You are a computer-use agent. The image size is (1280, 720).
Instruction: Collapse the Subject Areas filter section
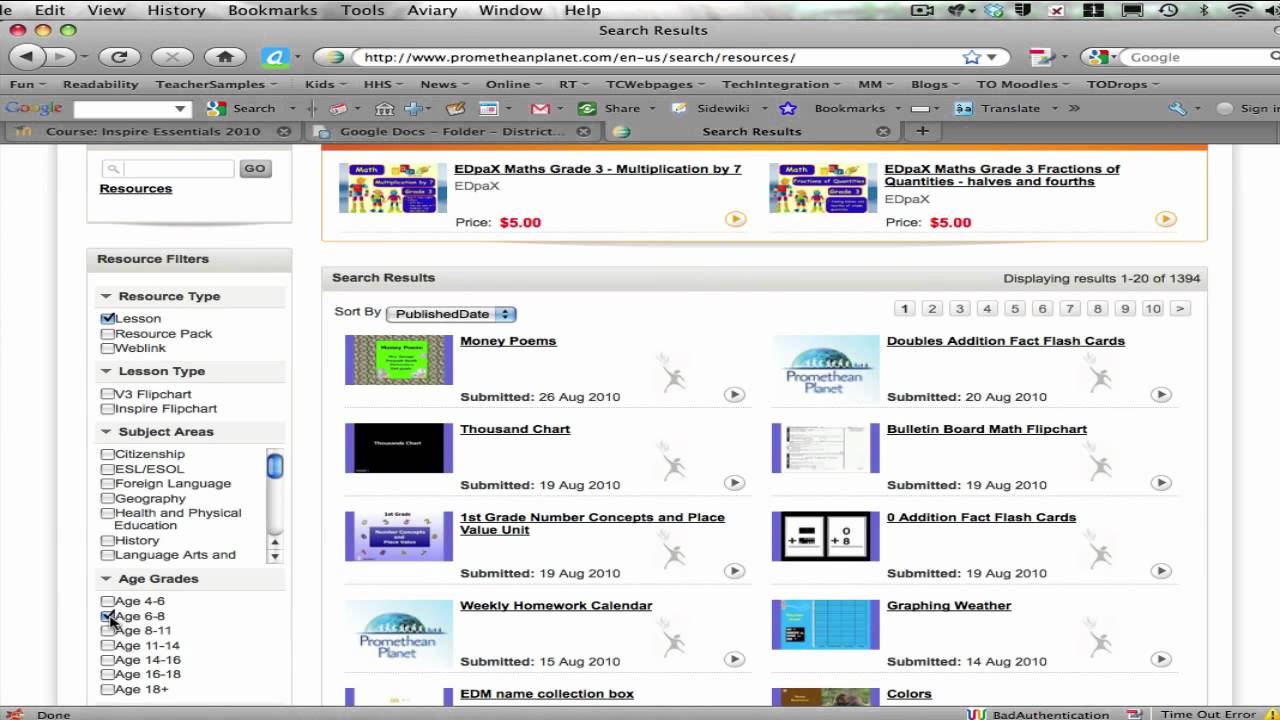tap(105, 432)
